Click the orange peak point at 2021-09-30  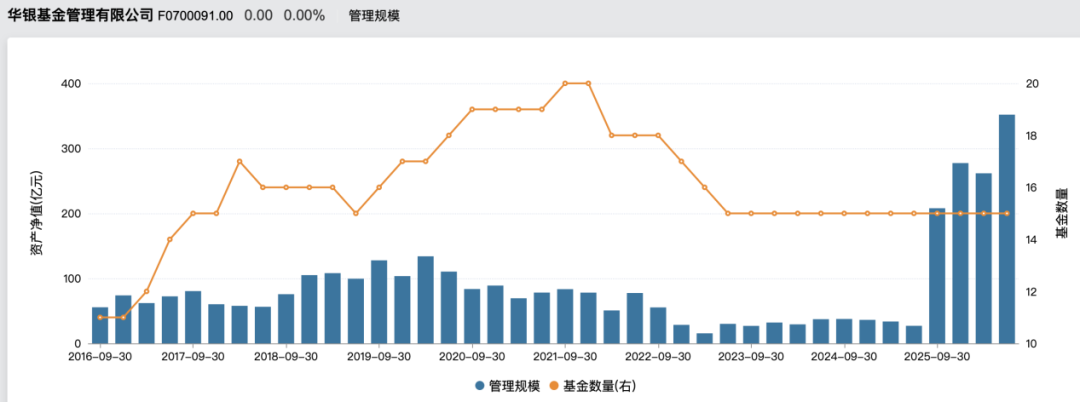565,83
